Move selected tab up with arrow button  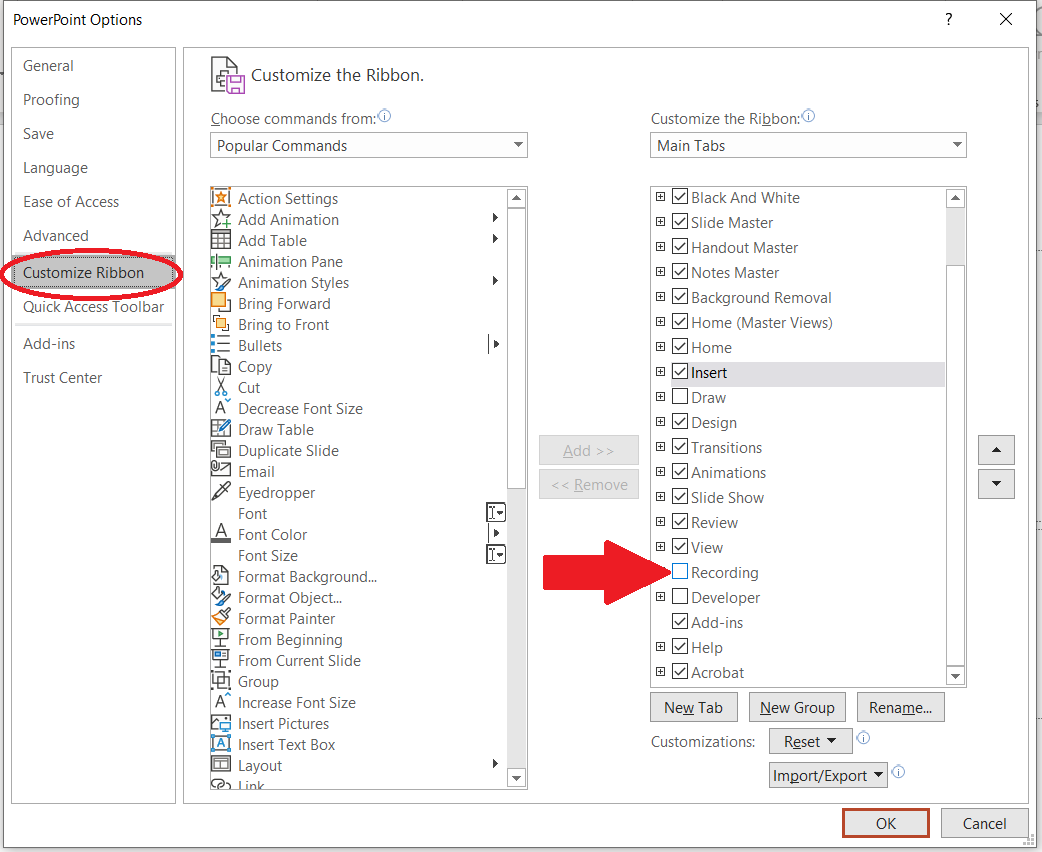pos(996,450)
